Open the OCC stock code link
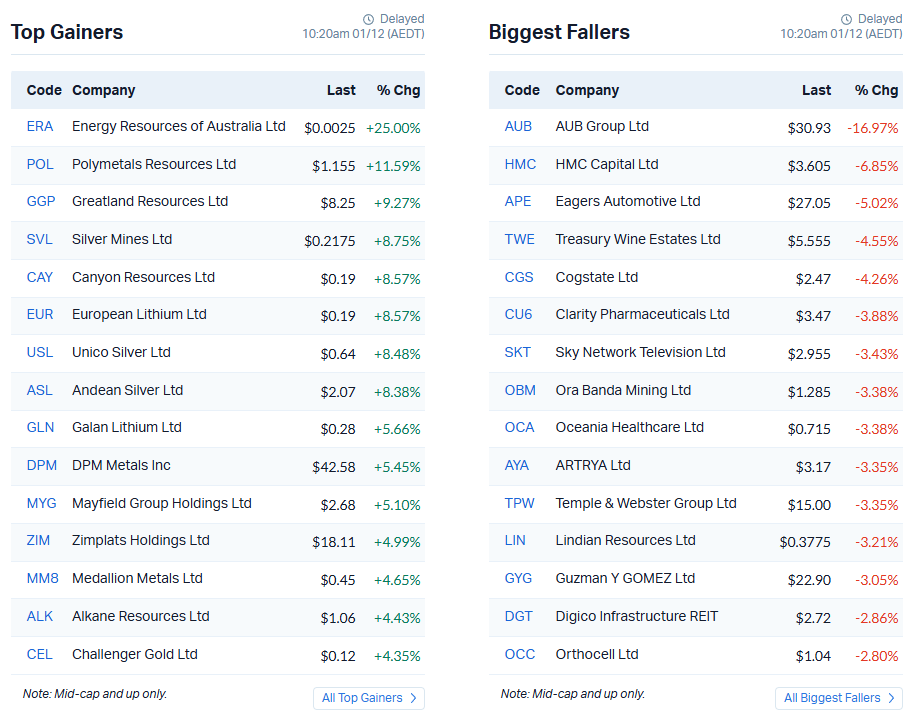This screenshot has height=719, width=919. click(520, 655)
